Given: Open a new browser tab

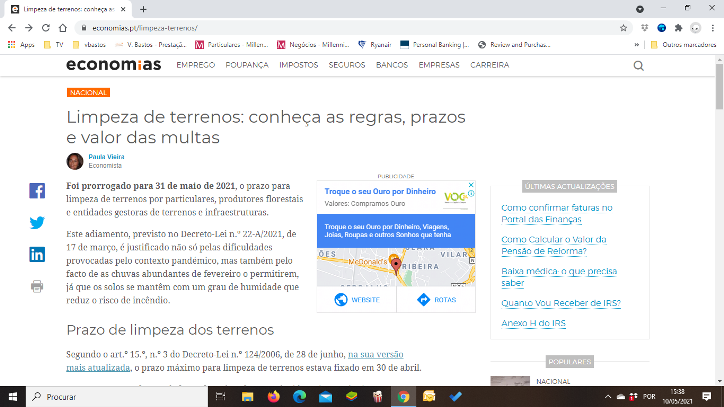Looking at the screenshot, I should 143,9.
